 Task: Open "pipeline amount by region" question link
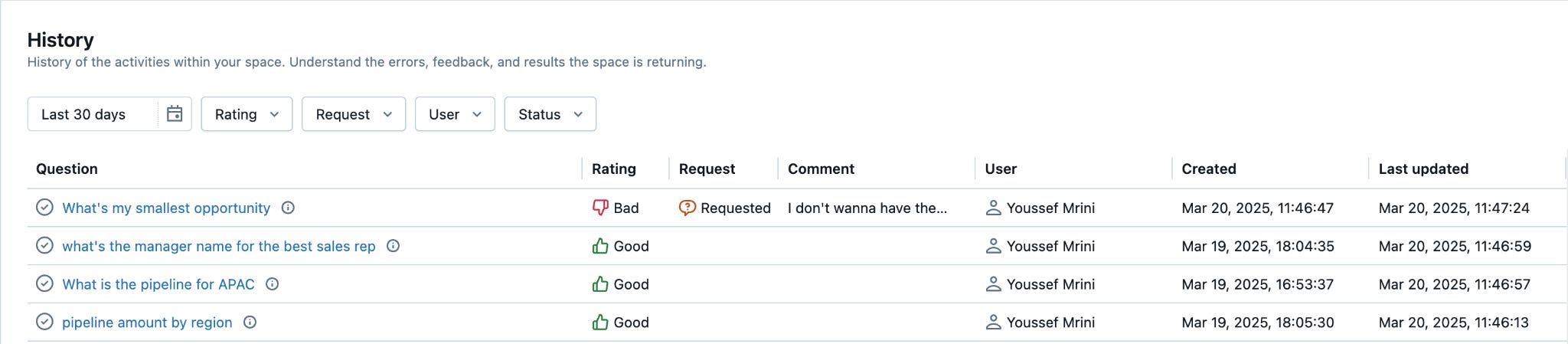[147, 323]
